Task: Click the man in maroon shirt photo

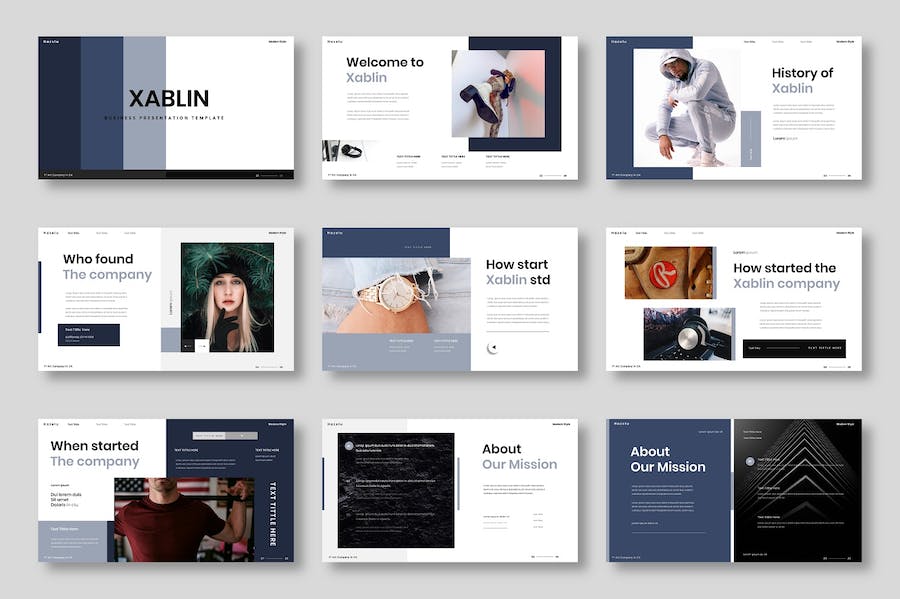Action: pos(184,519)
